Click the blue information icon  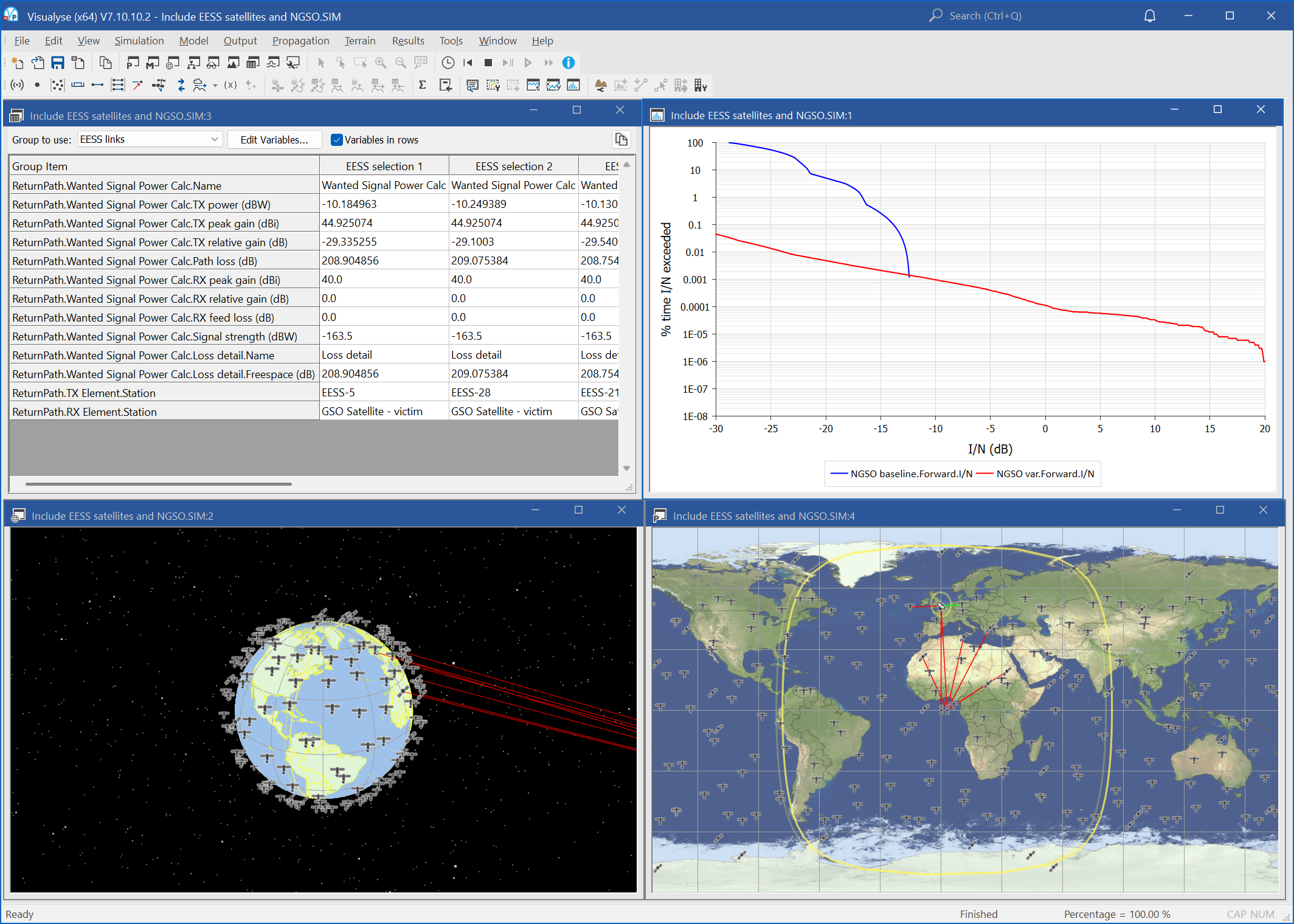(568, 63)
